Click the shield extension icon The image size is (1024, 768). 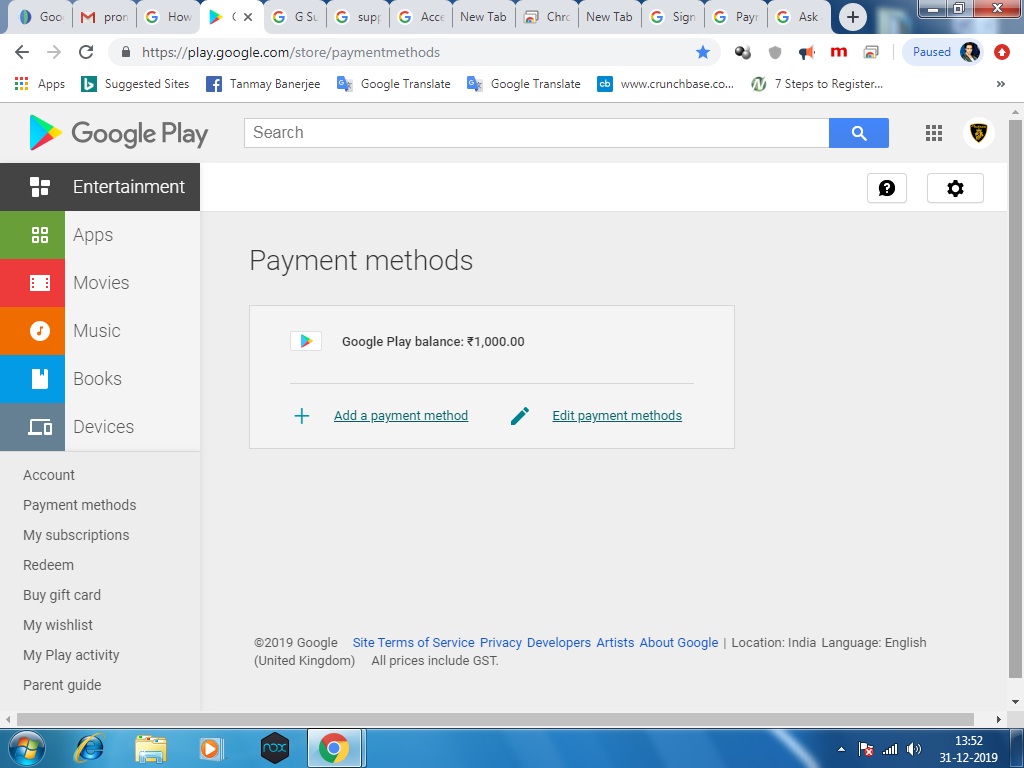click(775, 52)
